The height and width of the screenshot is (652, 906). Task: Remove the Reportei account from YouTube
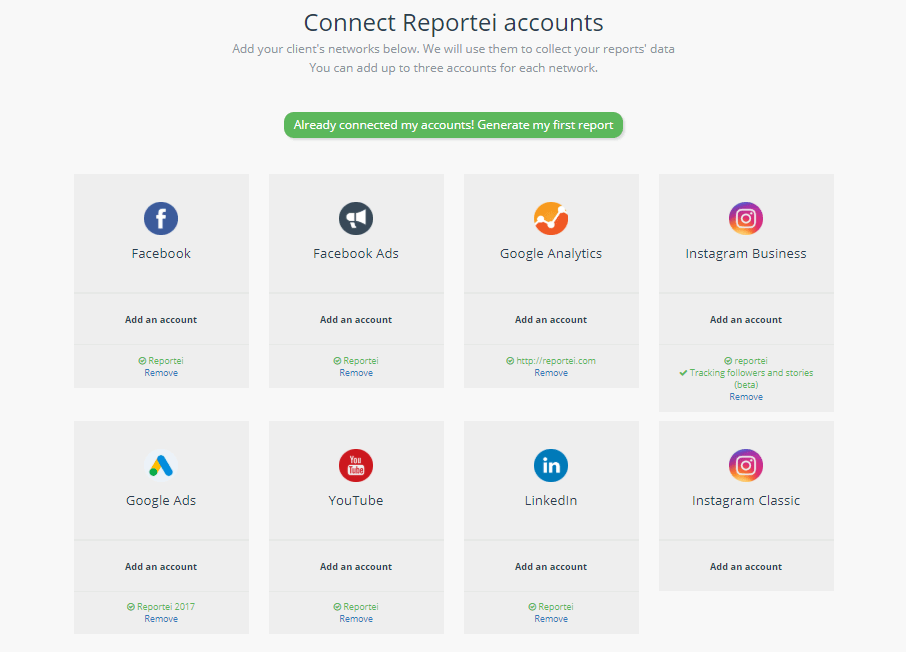point(356,618)
